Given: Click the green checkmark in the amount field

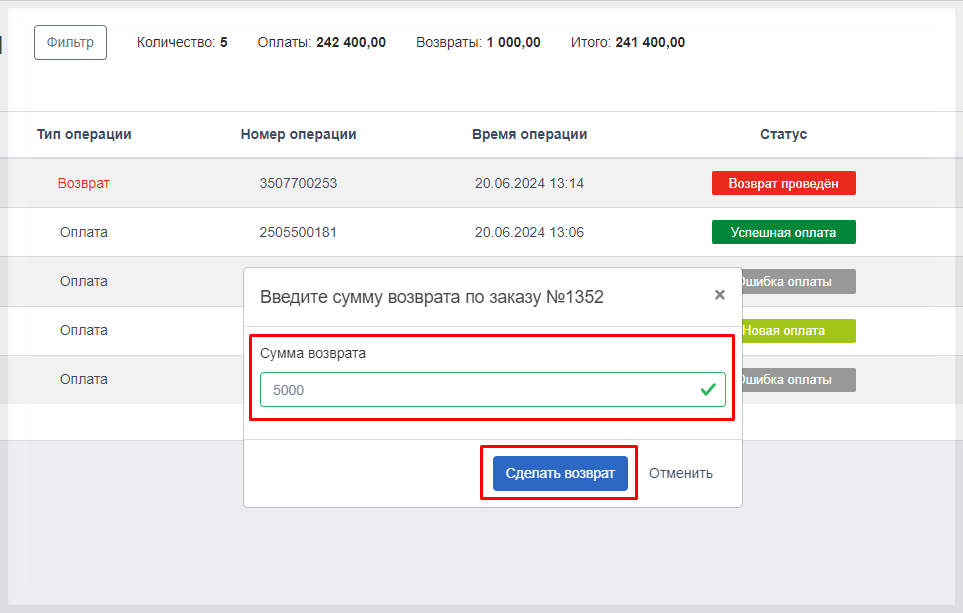Looking at the screenshot, I should 709,390.
